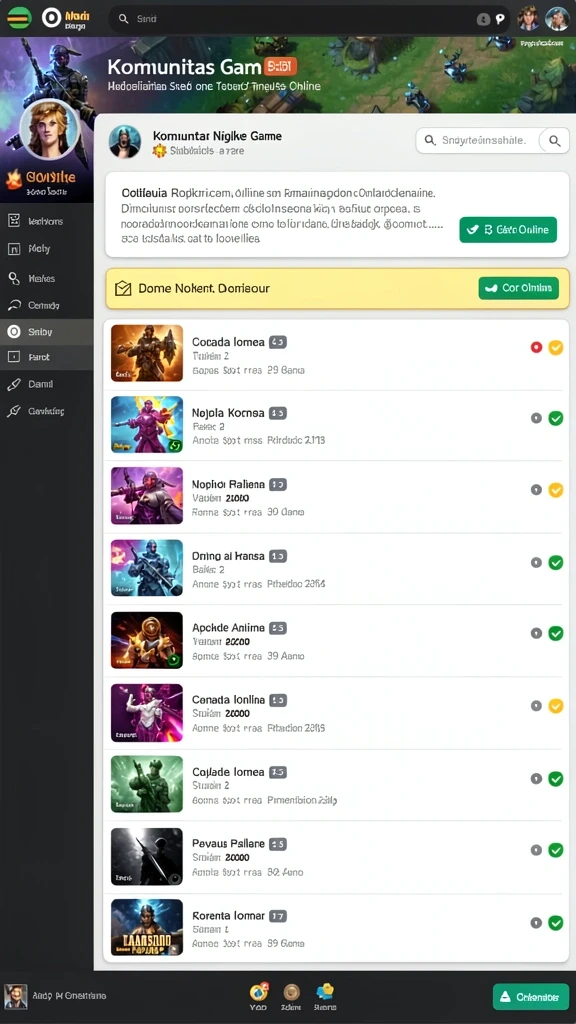Viewport: 576px width, 1024px height.
Task: Toggle the green check on Cojlade Iomea row
Action: coord(556,778)
